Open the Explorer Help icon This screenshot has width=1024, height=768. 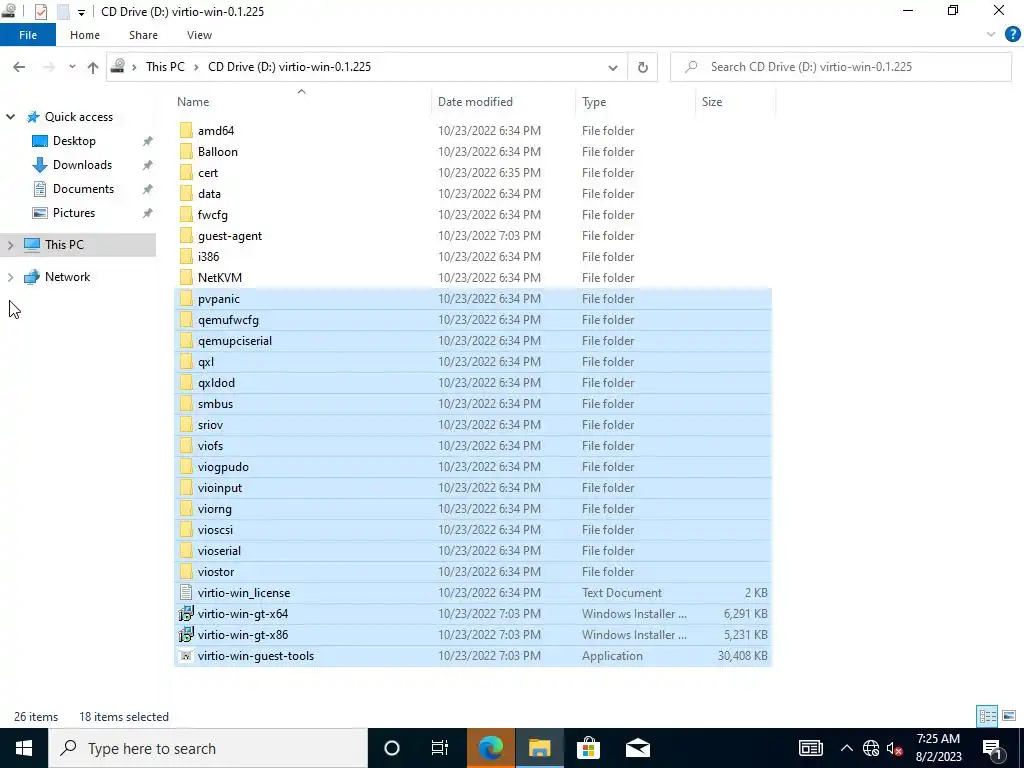[1012, 35]
